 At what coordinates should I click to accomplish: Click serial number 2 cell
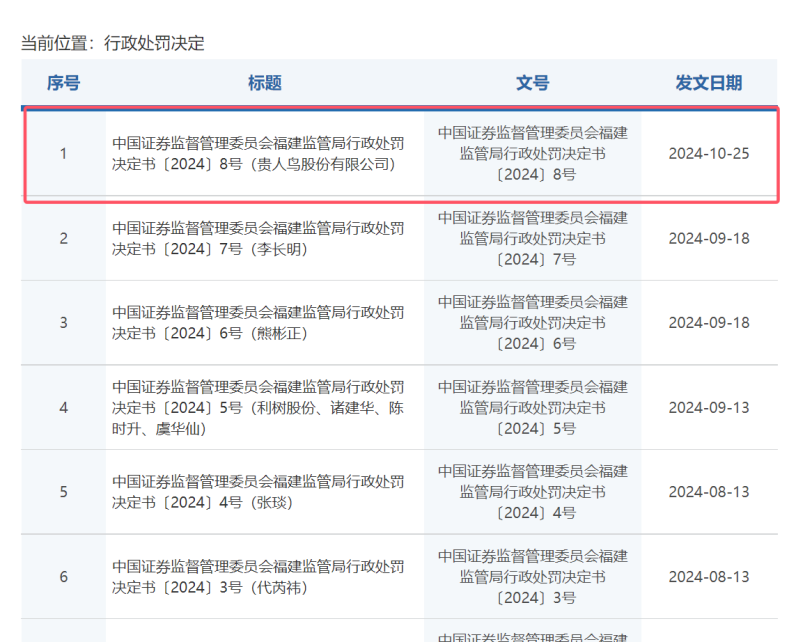coord(63,238)
